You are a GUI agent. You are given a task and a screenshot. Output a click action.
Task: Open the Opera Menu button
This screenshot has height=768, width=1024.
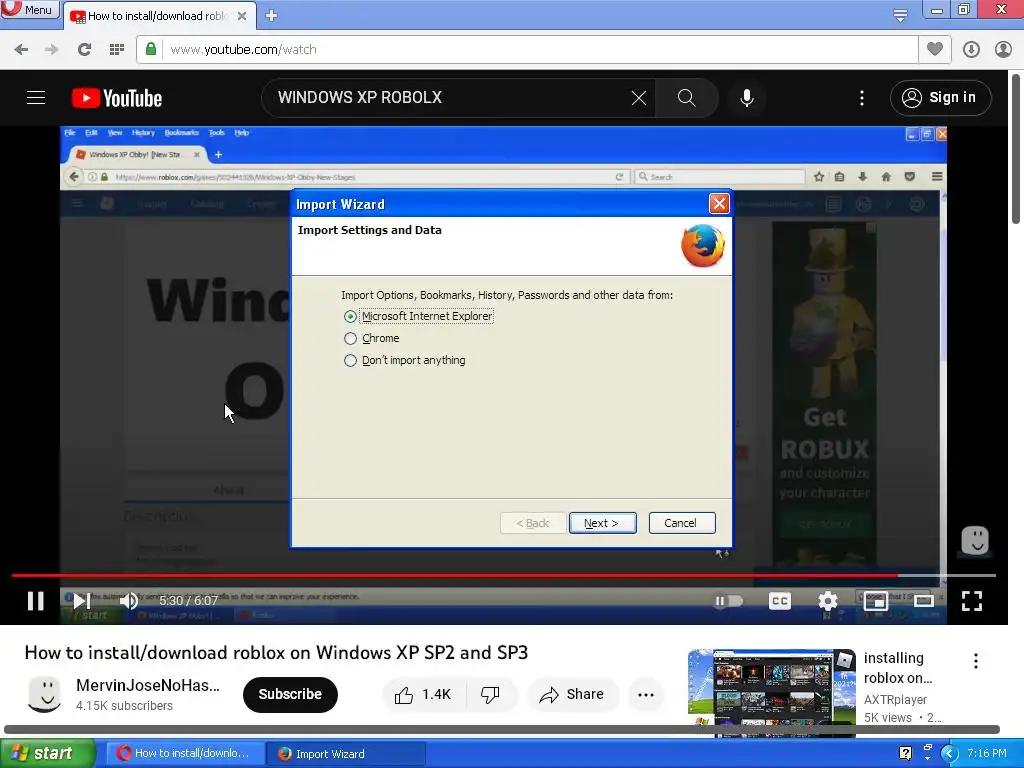click(x=29, y=9)
